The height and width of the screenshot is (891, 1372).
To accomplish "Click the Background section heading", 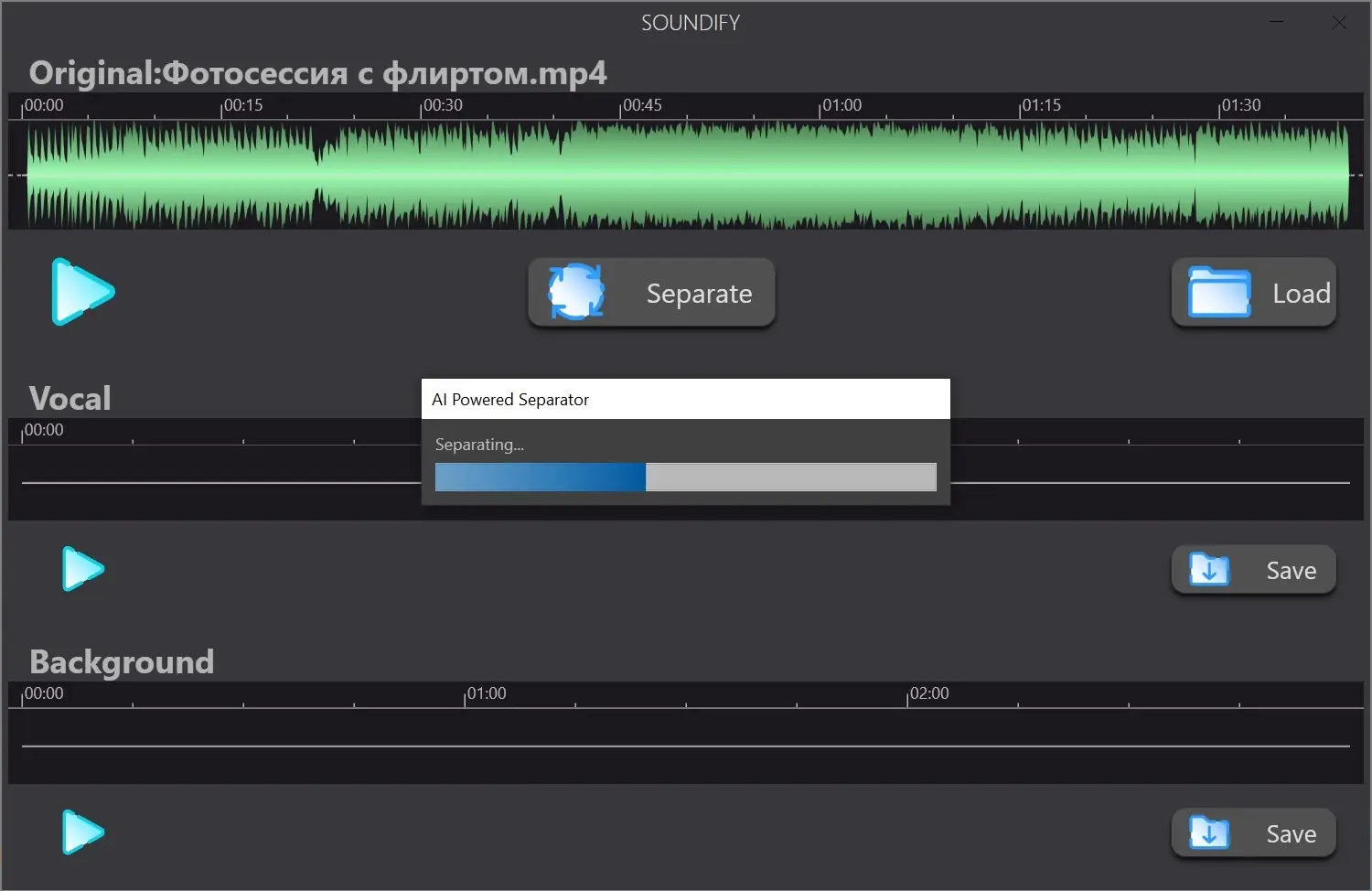I will [x=122, y=661].
